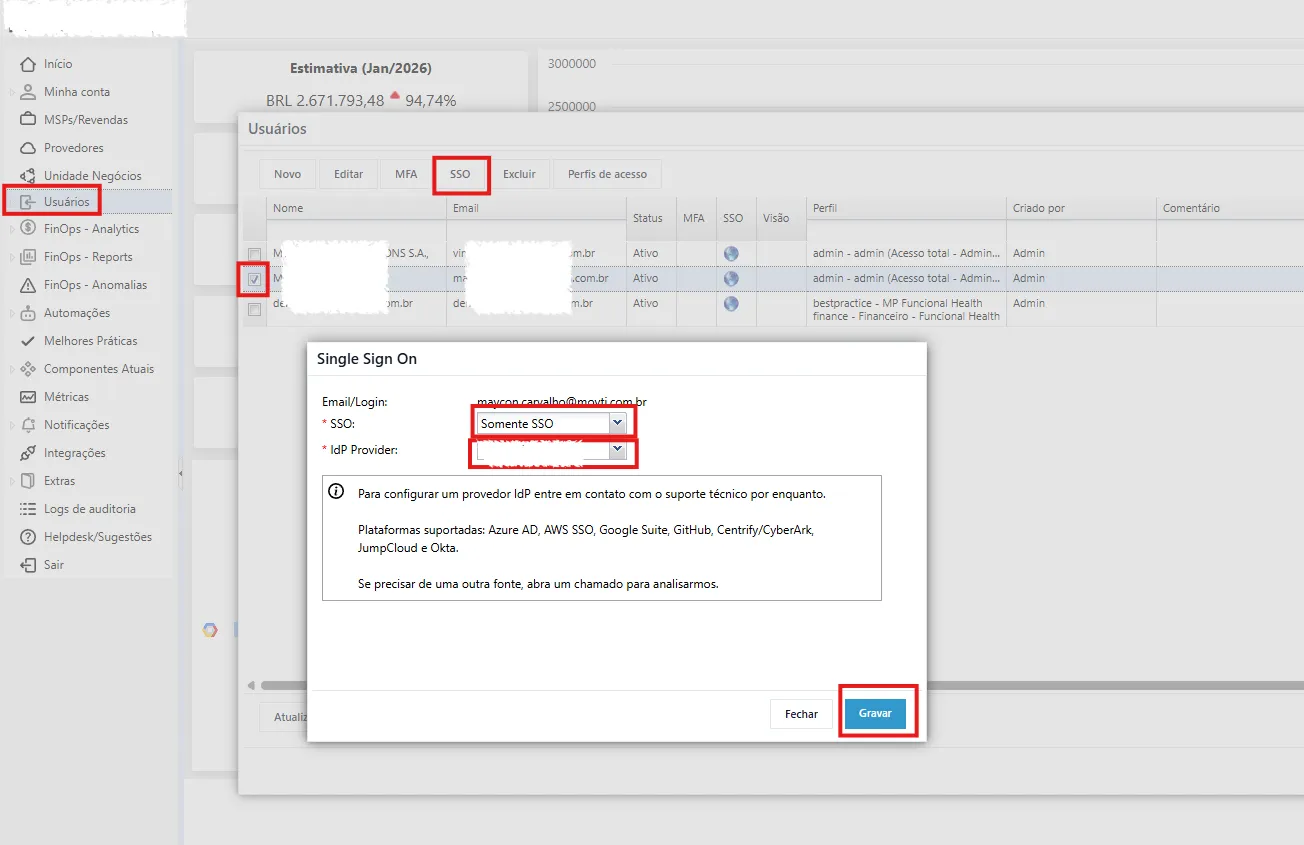Click the Email column header
The width and height of the screenshot is (1304, 845).
click(536, 208)
